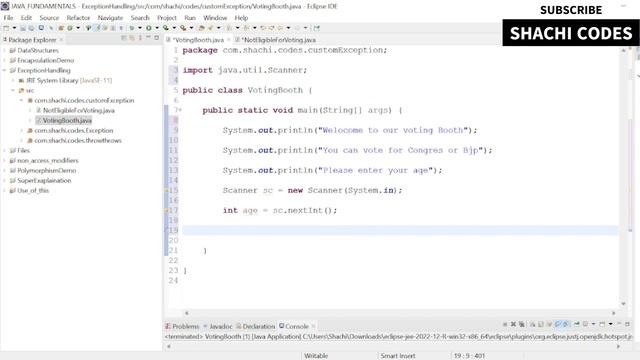Click editor horizontal scrollbar right arrow
640x360 pixels.
click(x=613, y=313)
